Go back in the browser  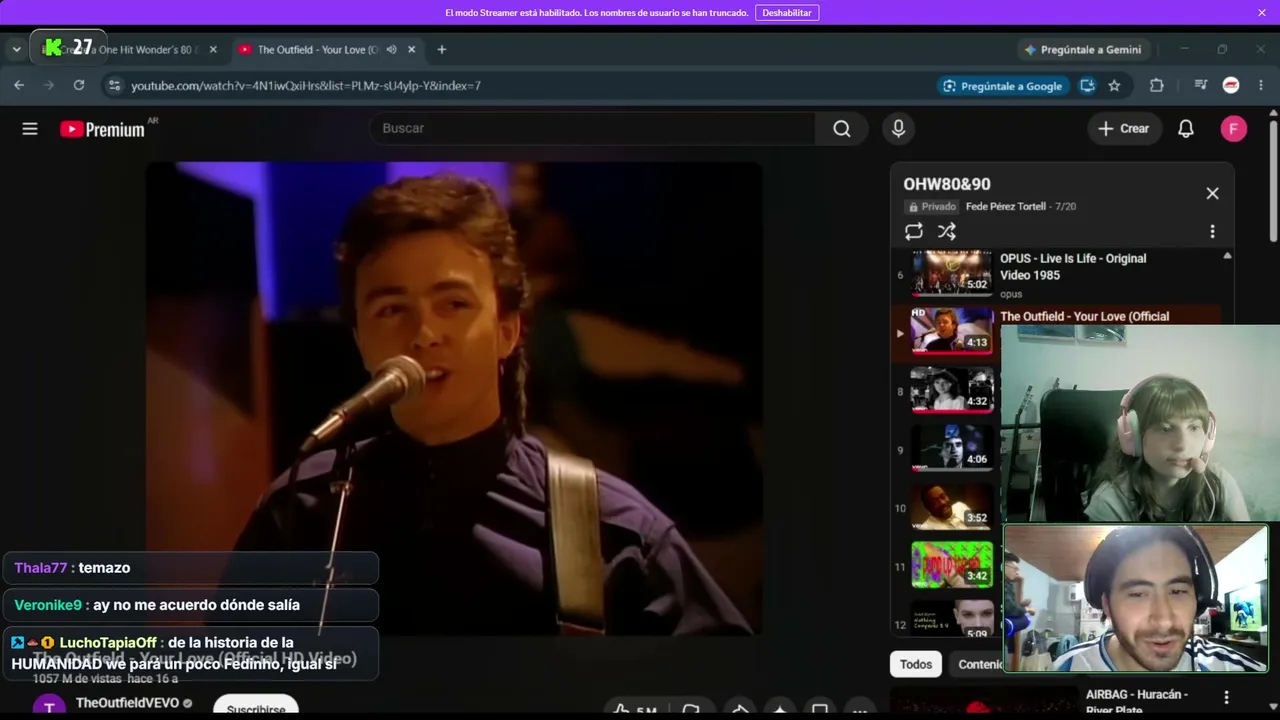19,85
